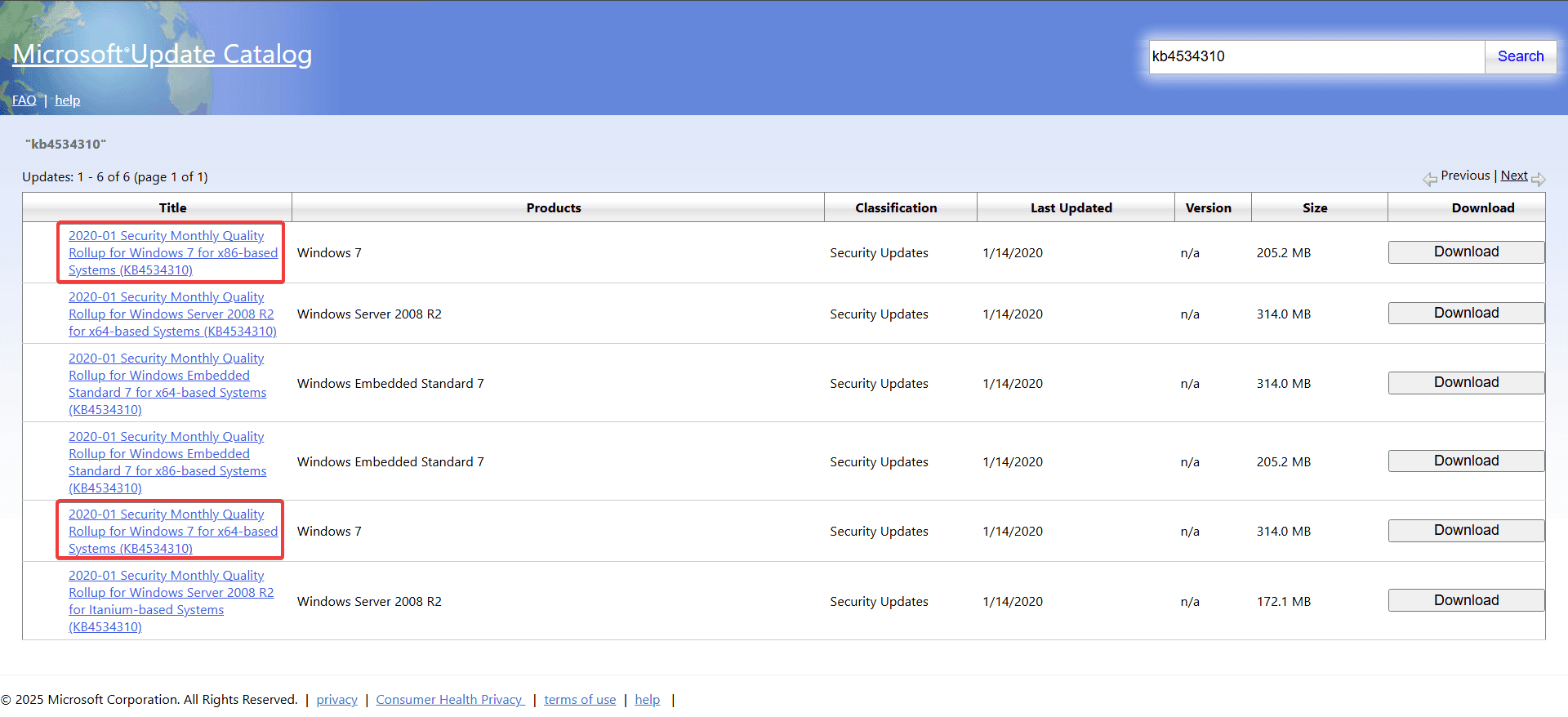Open Server 2008 R2 Itanium-based rollup link

click(x=171, y=601)
